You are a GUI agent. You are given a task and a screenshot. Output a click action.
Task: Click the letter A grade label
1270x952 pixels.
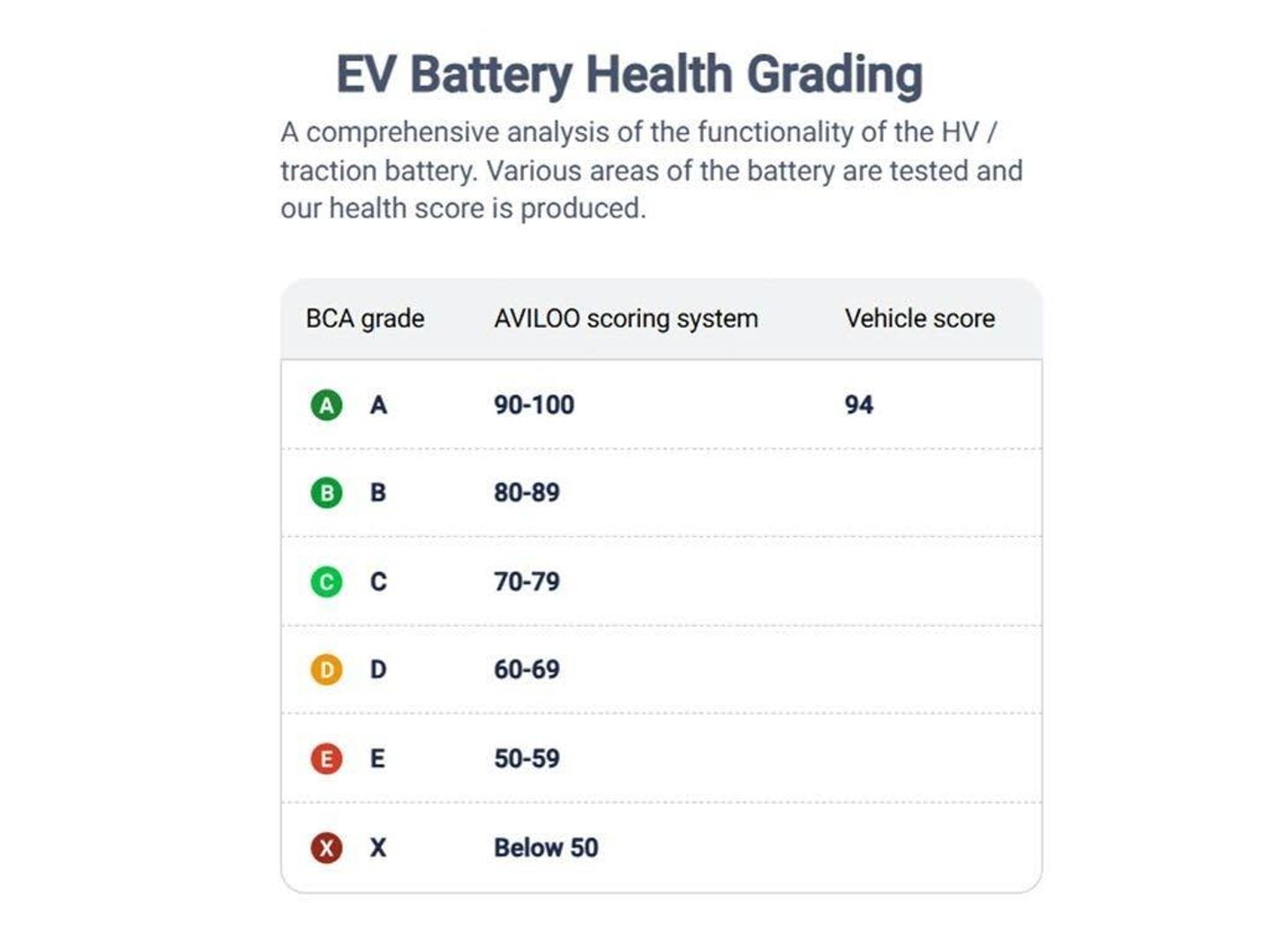click(378, 405)
